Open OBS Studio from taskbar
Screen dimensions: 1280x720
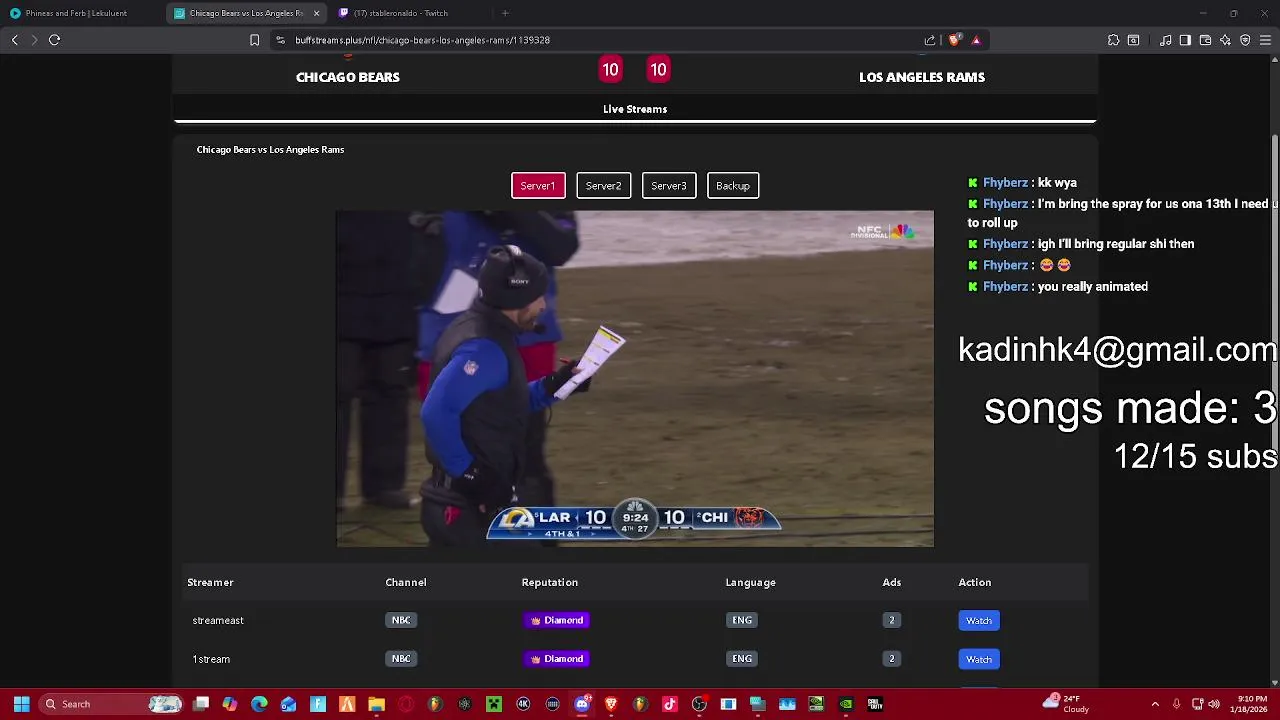pyautogui.click(x=699, y=704)
